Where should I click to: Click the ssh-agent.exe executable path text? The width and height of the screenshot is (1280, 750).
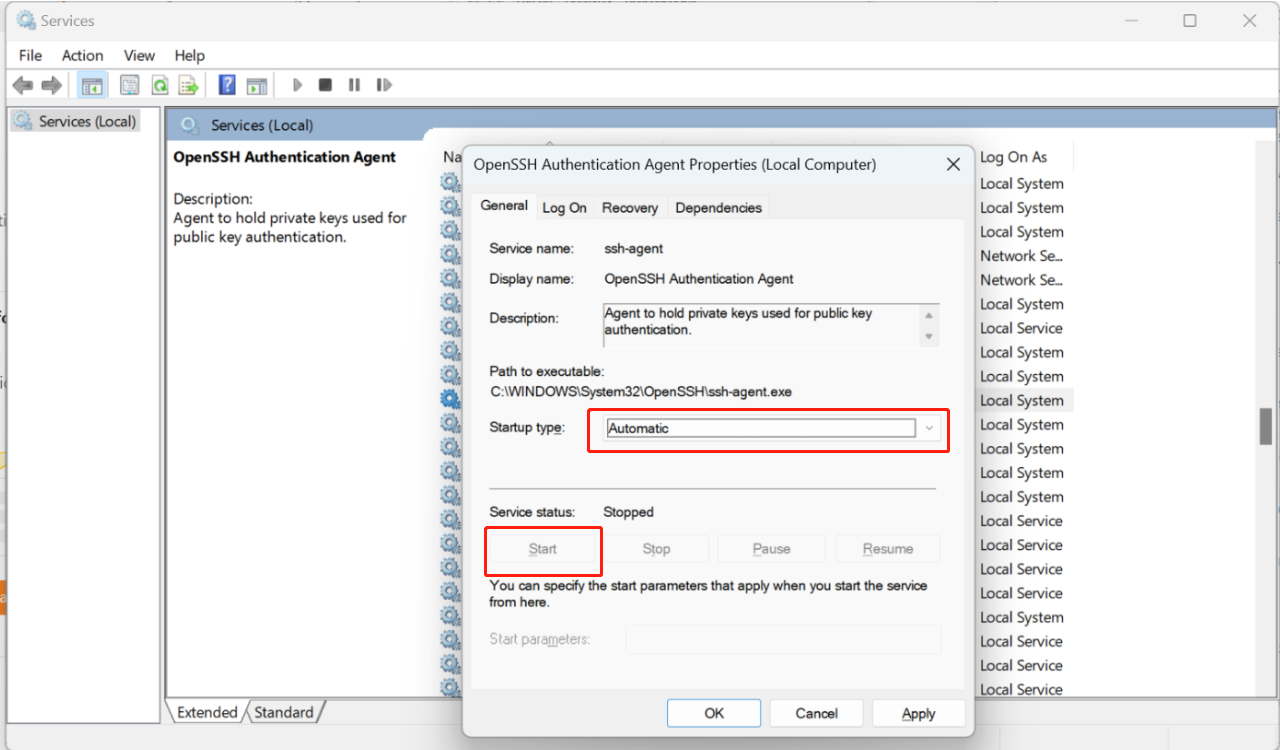pyautogui.click(x=640, y=392)
